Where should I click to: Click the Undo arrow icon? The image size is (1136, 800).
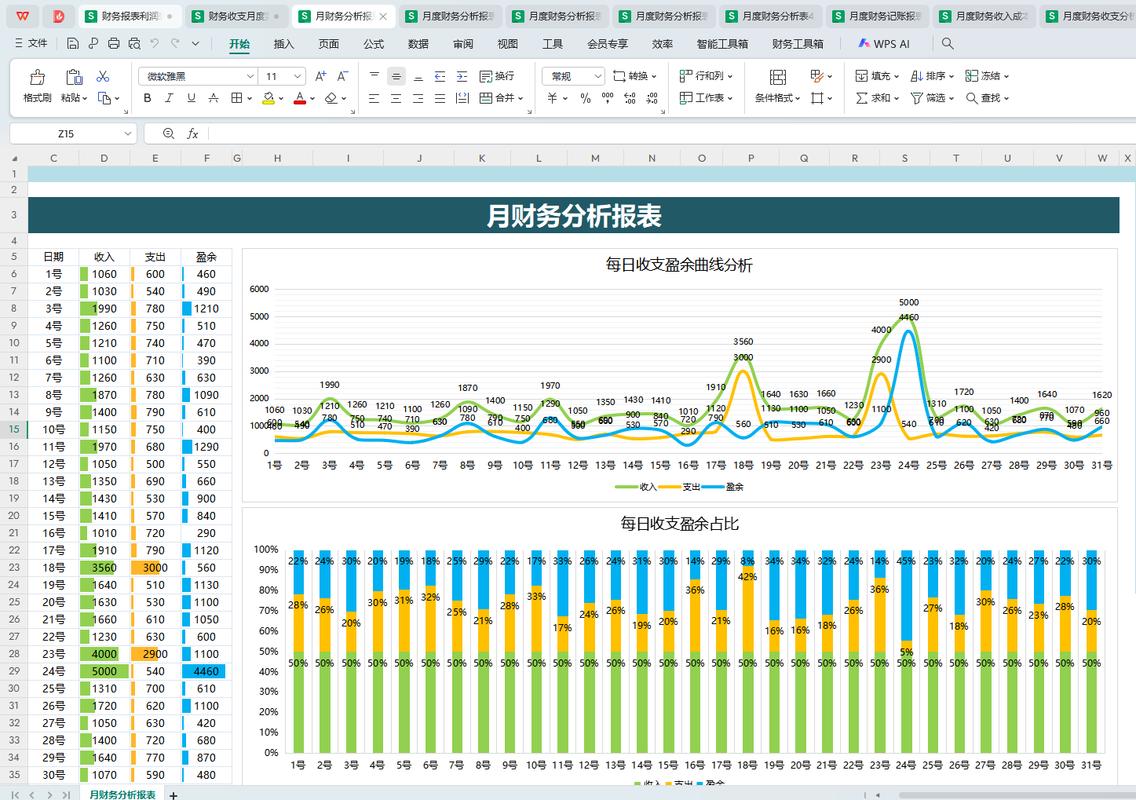(154, 43)
